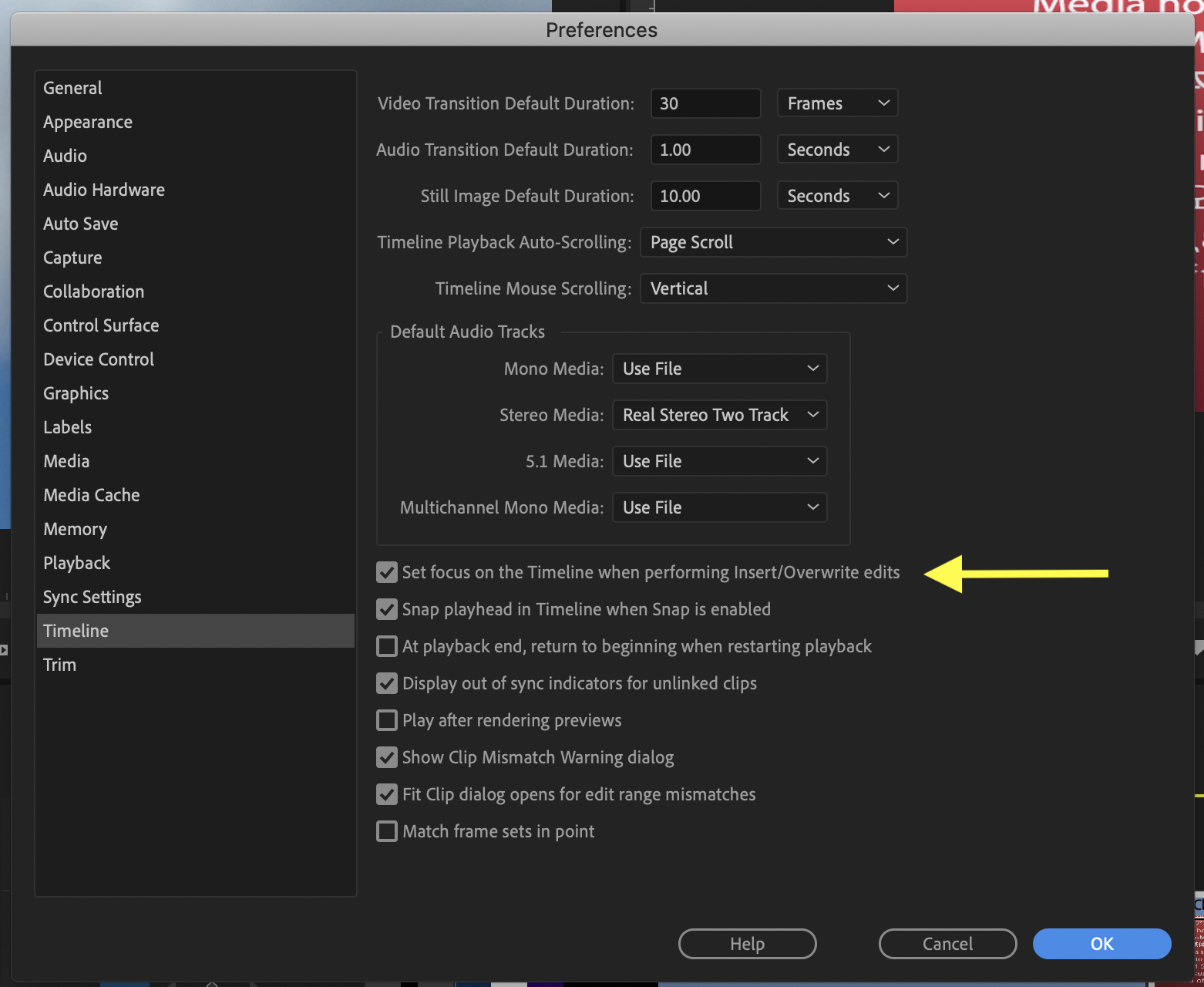The width and height of the screenshot is (1204, 987).
Task: Select the Trim category in the sidebar
Action: (x=59, y=664)
